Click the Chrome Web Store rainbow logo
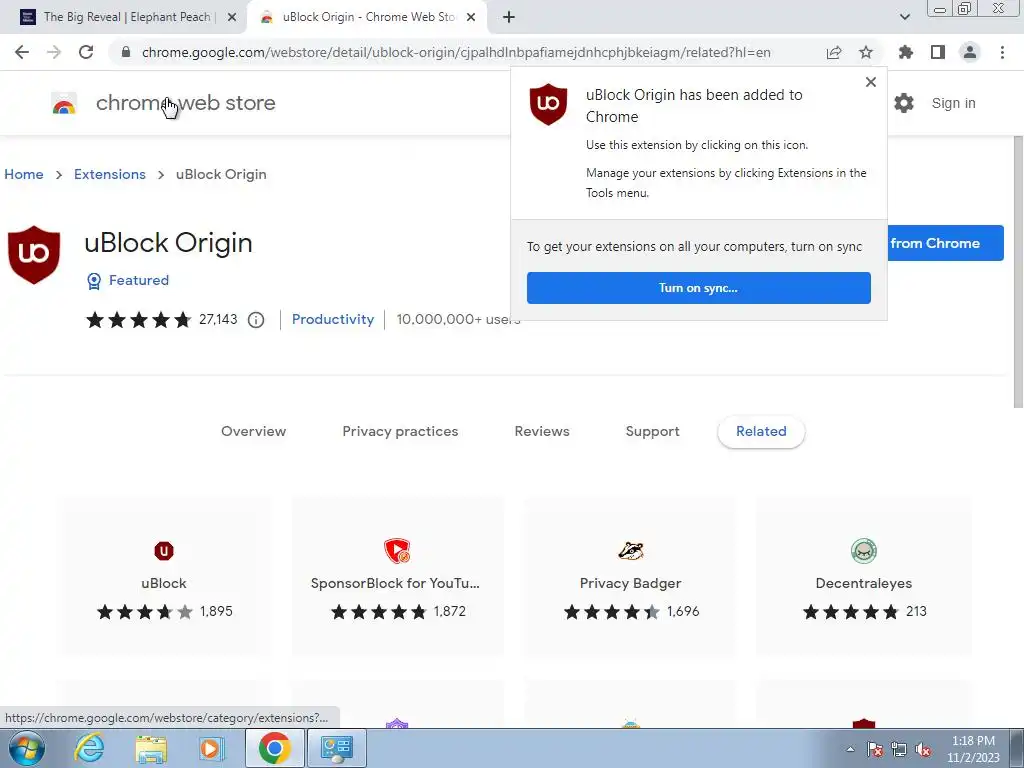Viewport: 1024px width, 768px height. pyautogui.click(x=64, y=103)
